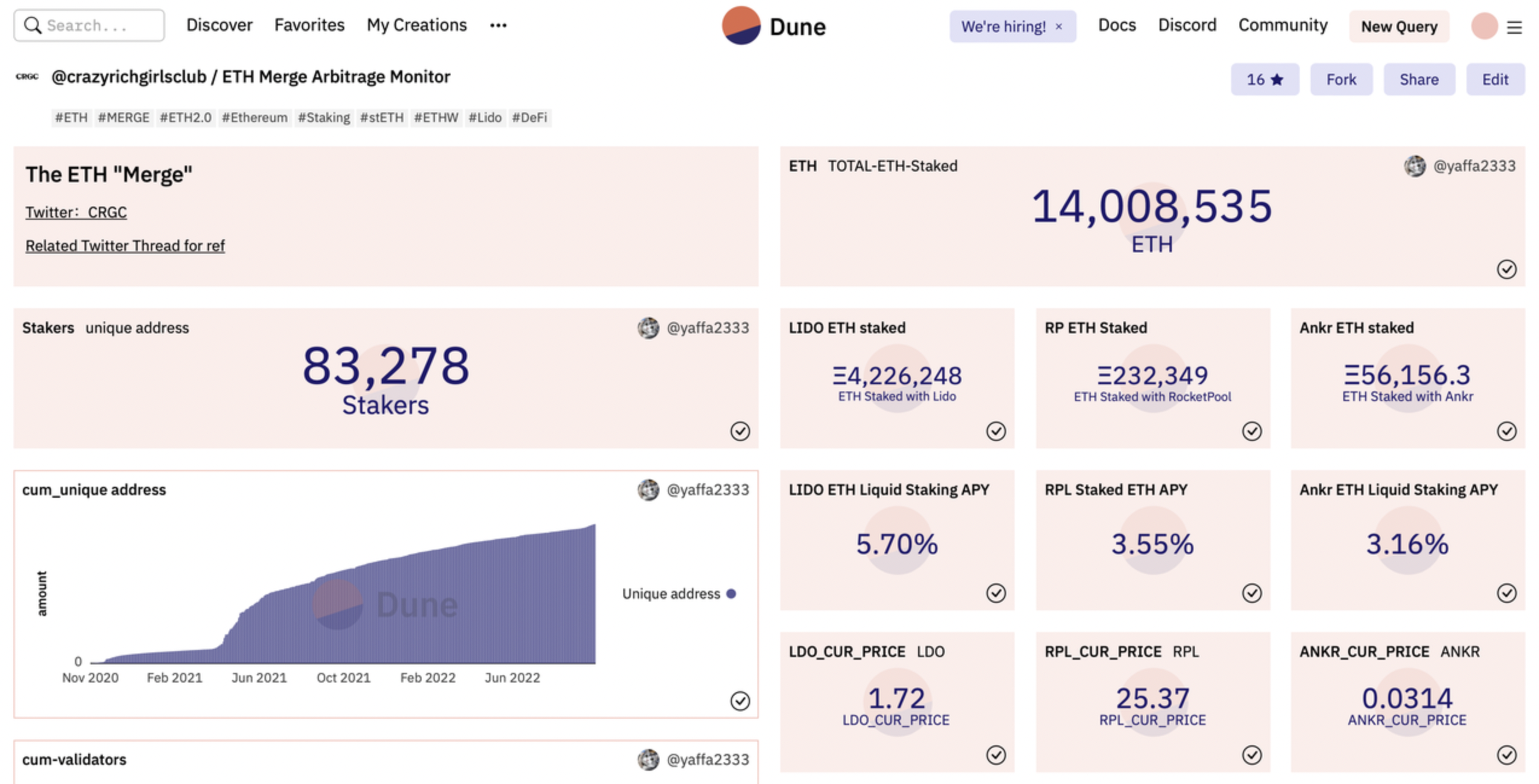
Task: Open the Twitter: CRGC link
Action: 76,213
